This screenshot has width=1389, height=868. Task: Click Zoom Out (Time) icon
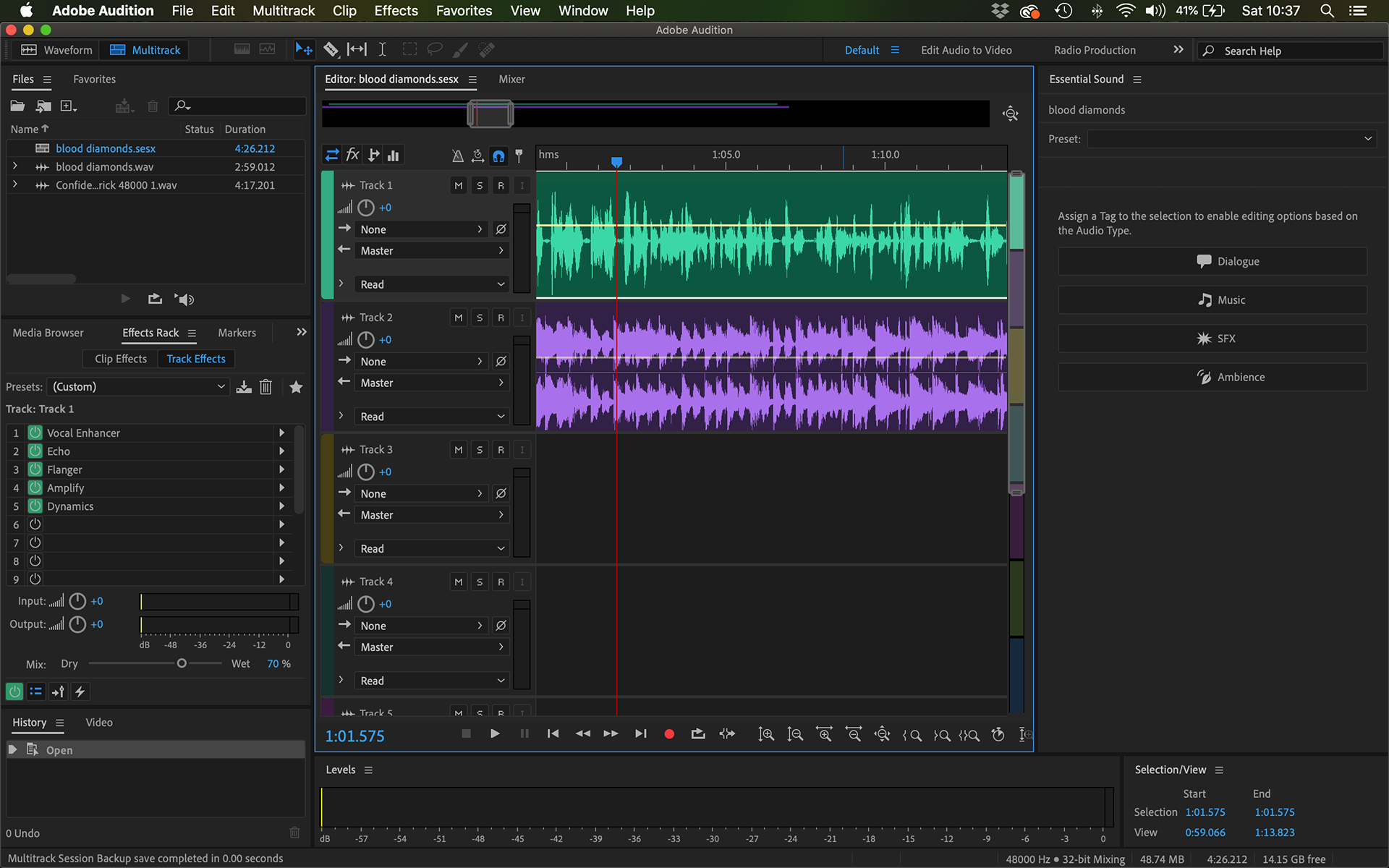click(854, 734)
